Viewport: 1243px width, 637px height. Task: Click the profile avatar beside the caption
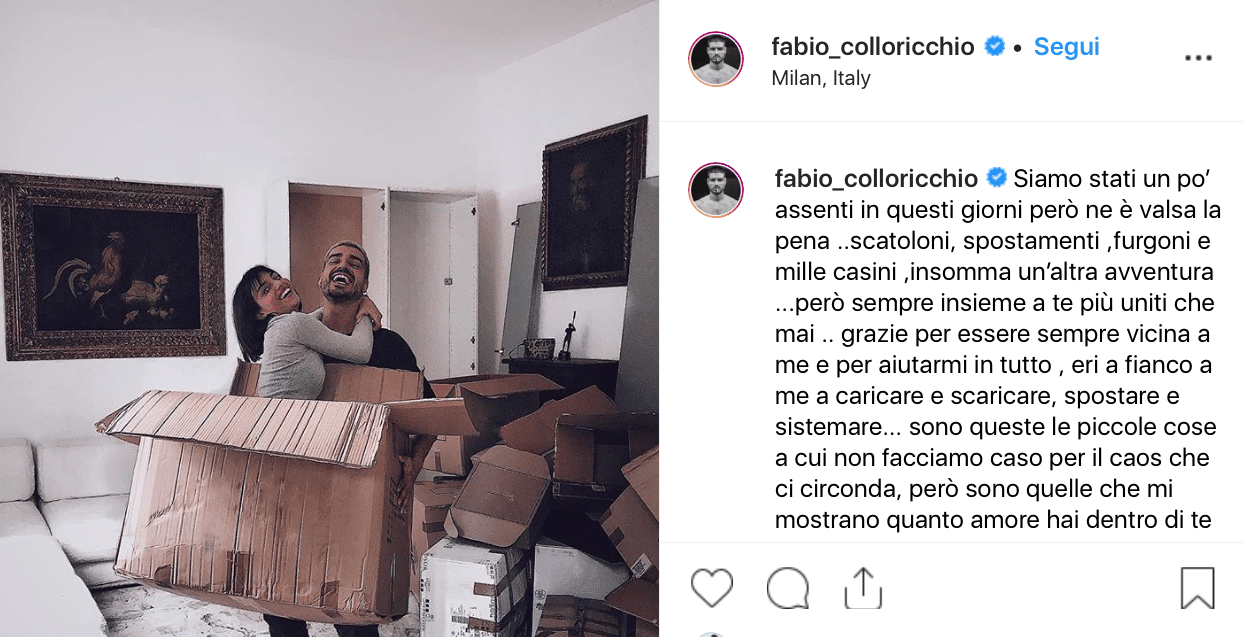click(716, 190)
